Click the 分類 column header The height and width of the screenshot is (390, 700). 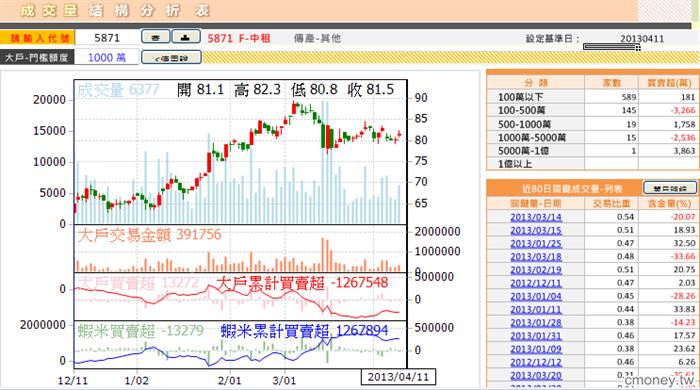[x=535, y=83]
